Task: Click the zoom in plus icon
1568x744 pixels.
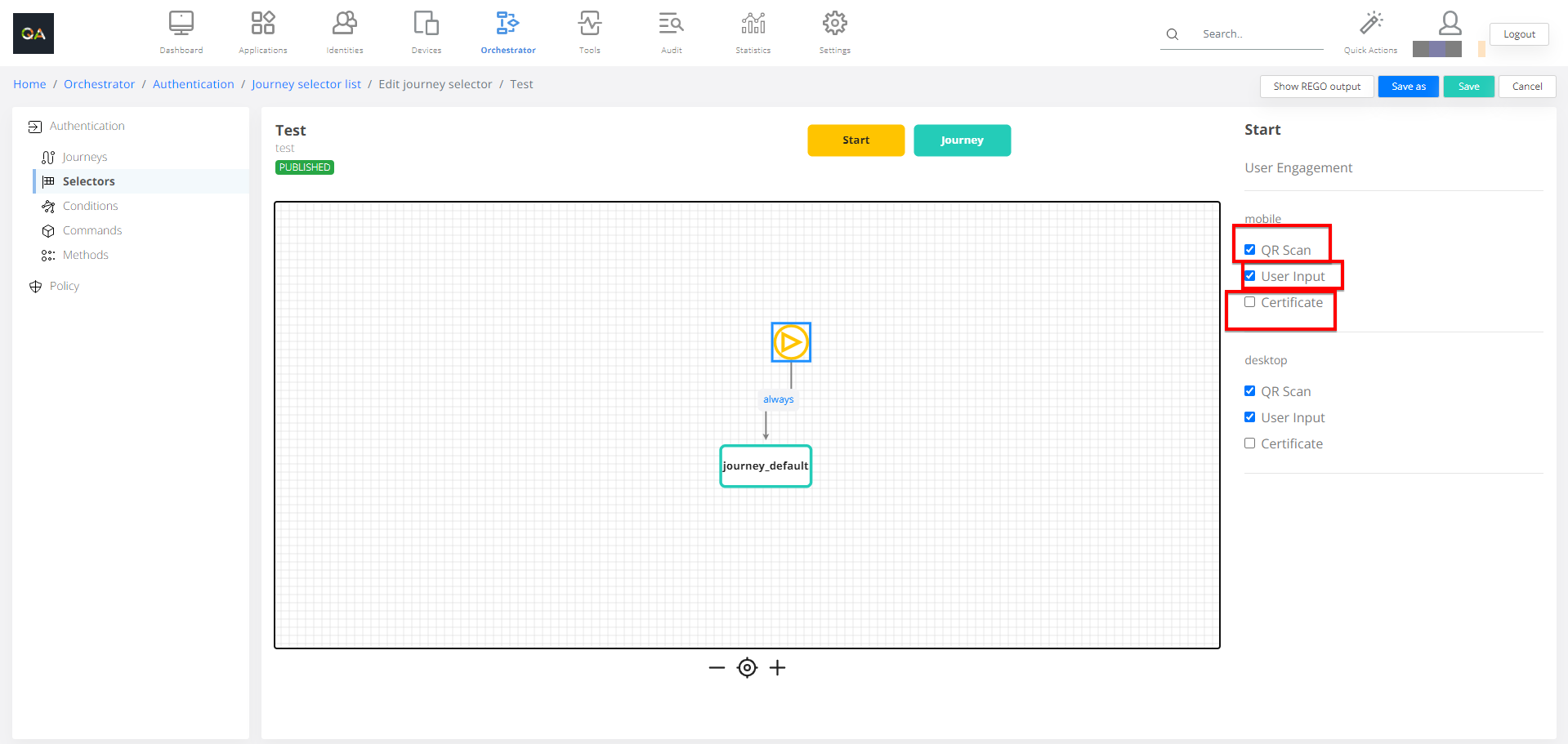Action: point(777,668)
